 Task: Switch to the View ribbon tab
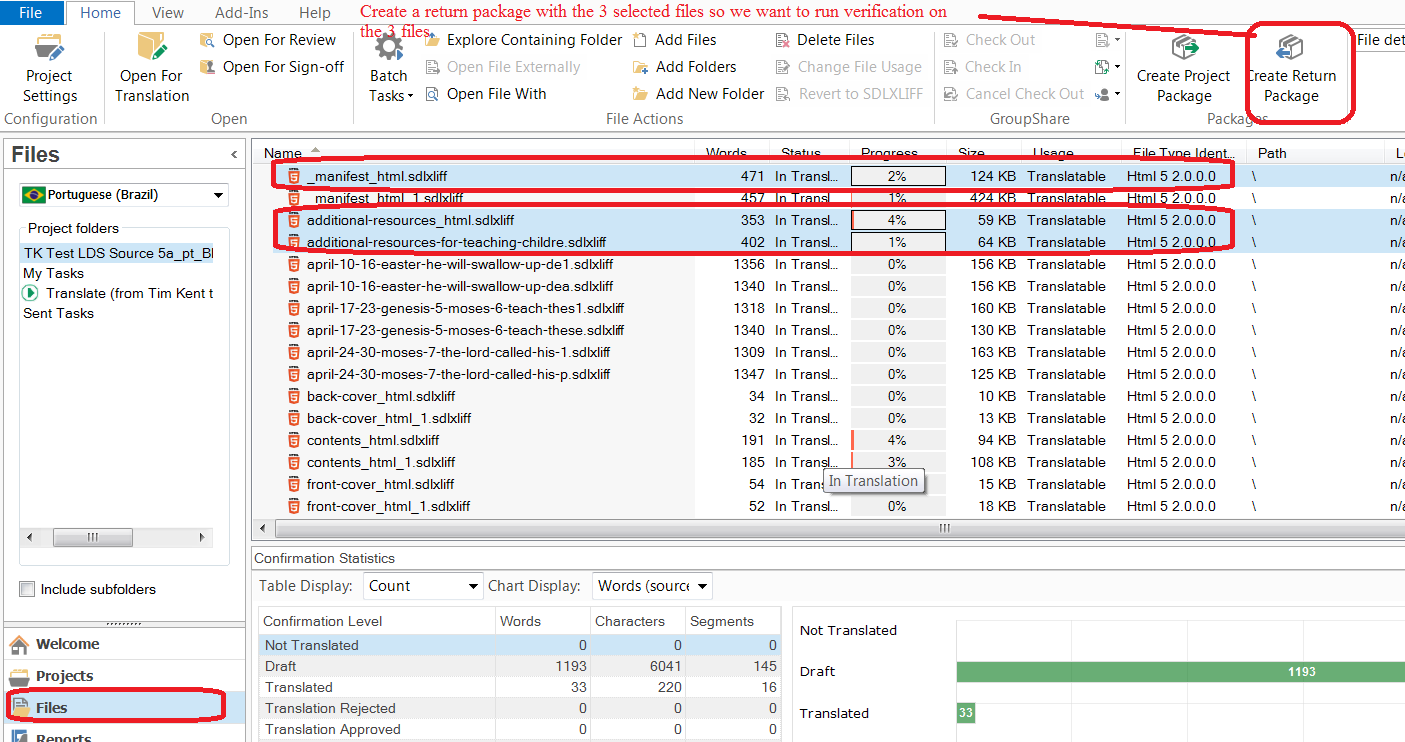[x=167, y=13]
